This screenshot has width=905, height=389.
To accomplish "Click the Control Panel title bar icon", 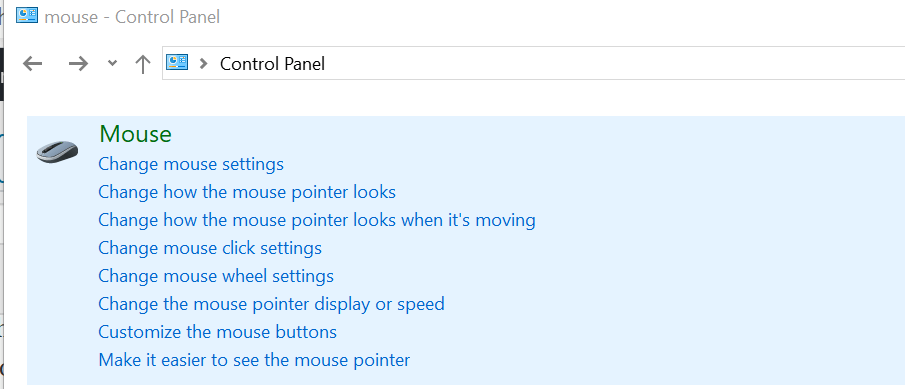I will pos(27,15).
